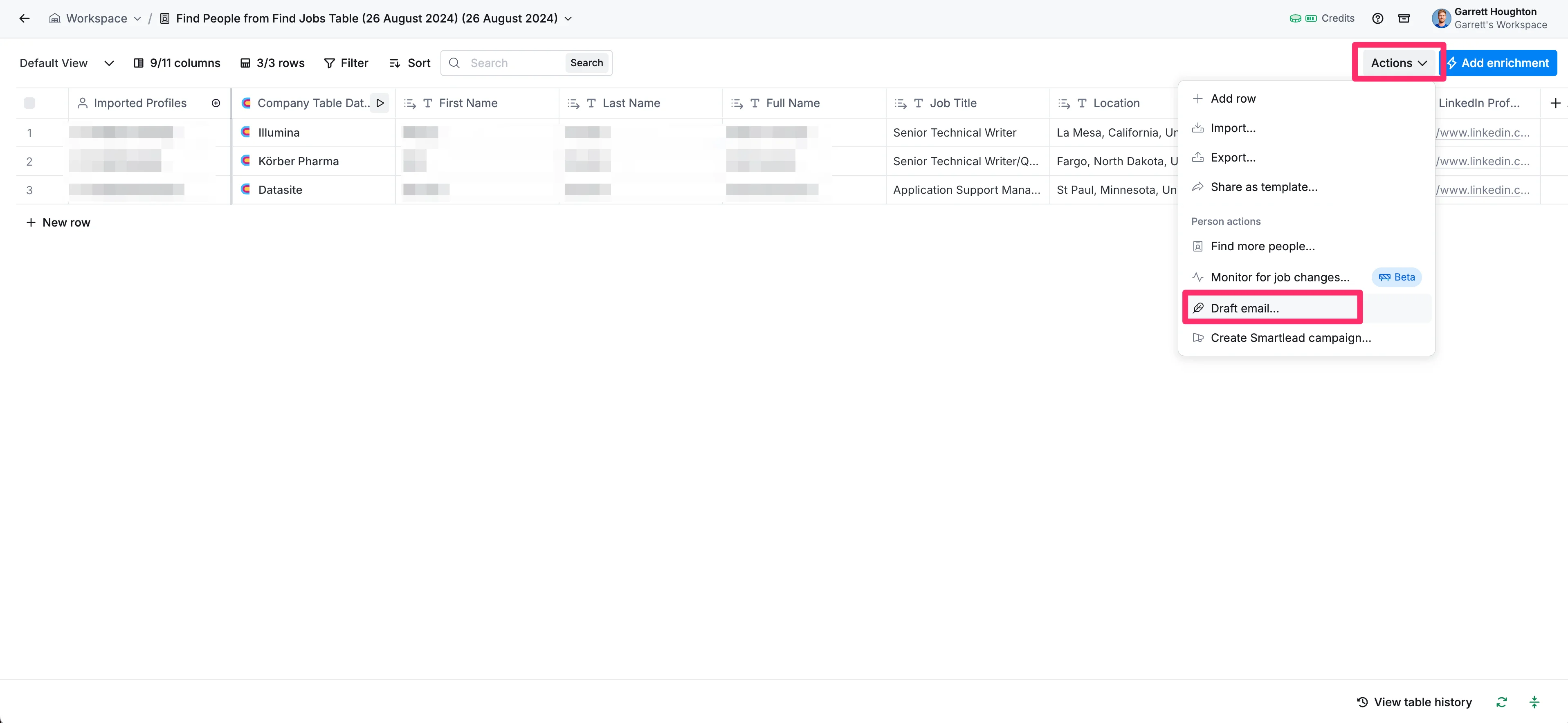
Task: Open the help question mark icon
Action: point(1377,18)
